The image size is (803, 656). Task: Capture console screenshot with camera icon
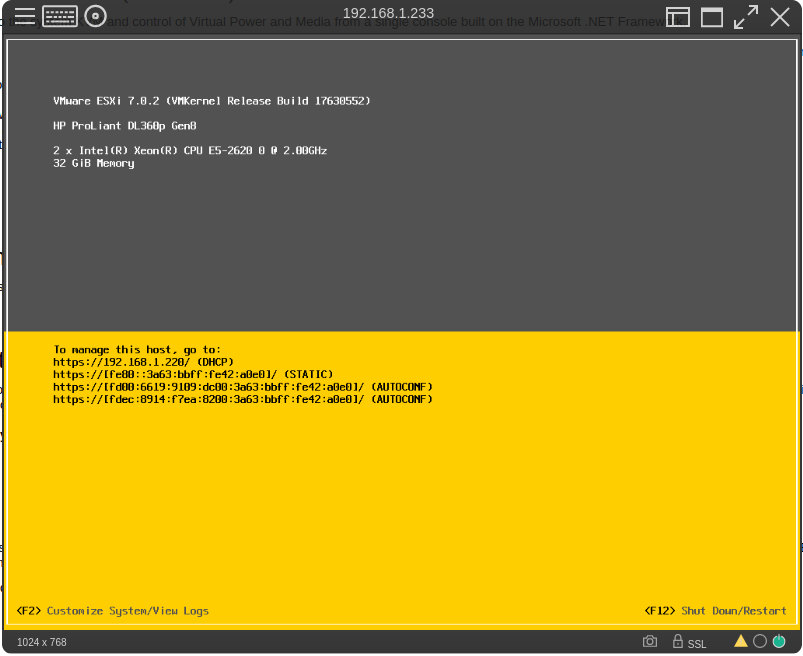pyautogui.click(x=650, y=641)
